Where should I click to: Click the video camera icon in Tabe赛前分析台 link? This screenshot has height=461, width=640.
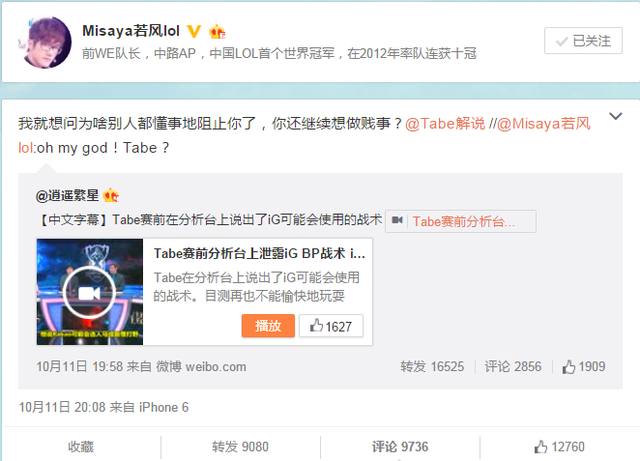click(397, 220)
